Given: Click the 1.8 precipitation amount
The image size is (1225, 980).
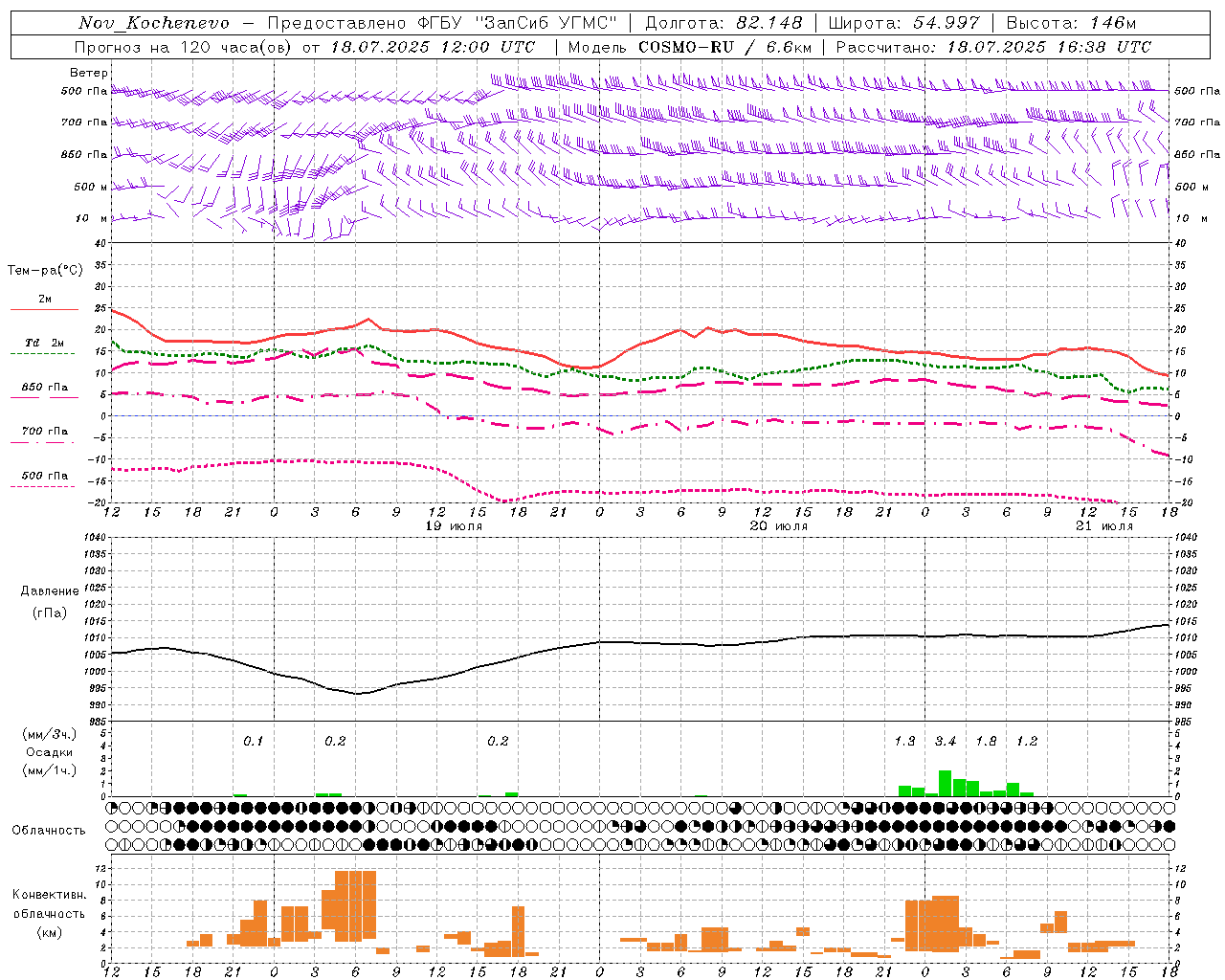Looking at the screenshot, I should click(986, 741).
